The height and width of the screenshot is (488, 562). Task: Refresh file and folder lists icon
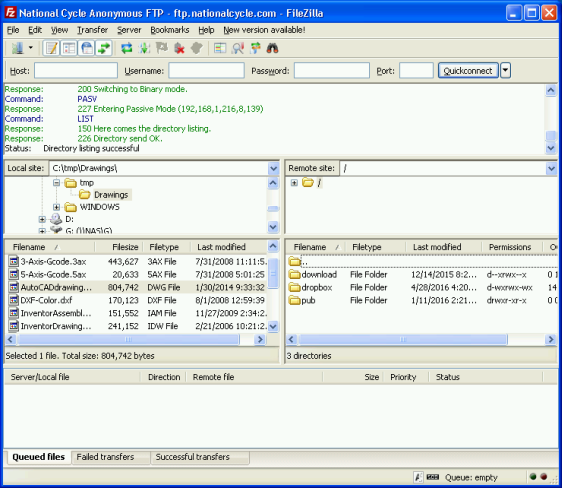coord(127,48)
